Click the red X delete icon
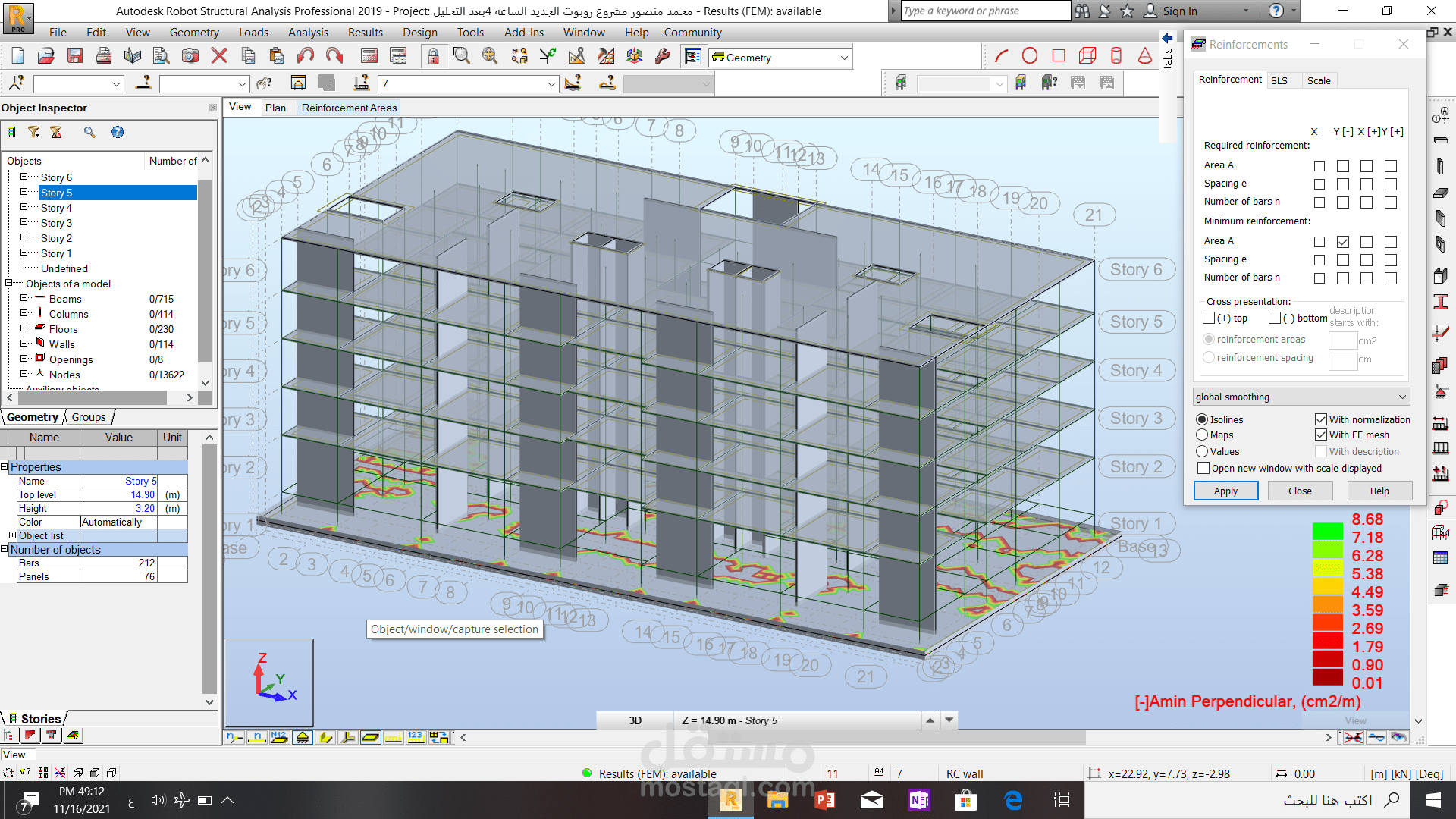Viewport: 1456px width, 819px height. [x=219, y=56]
